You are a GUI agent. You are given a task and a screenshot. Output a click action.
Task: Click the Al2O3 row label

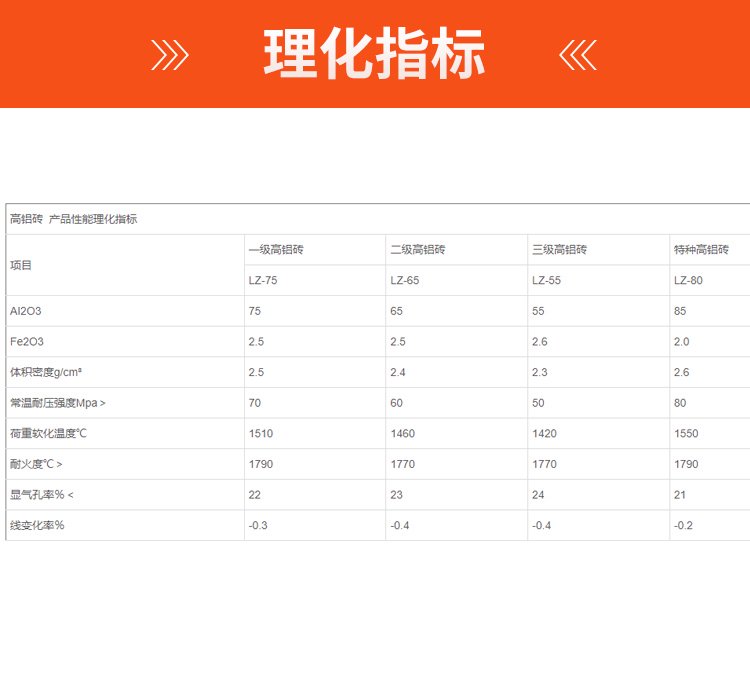coord(26,311)
